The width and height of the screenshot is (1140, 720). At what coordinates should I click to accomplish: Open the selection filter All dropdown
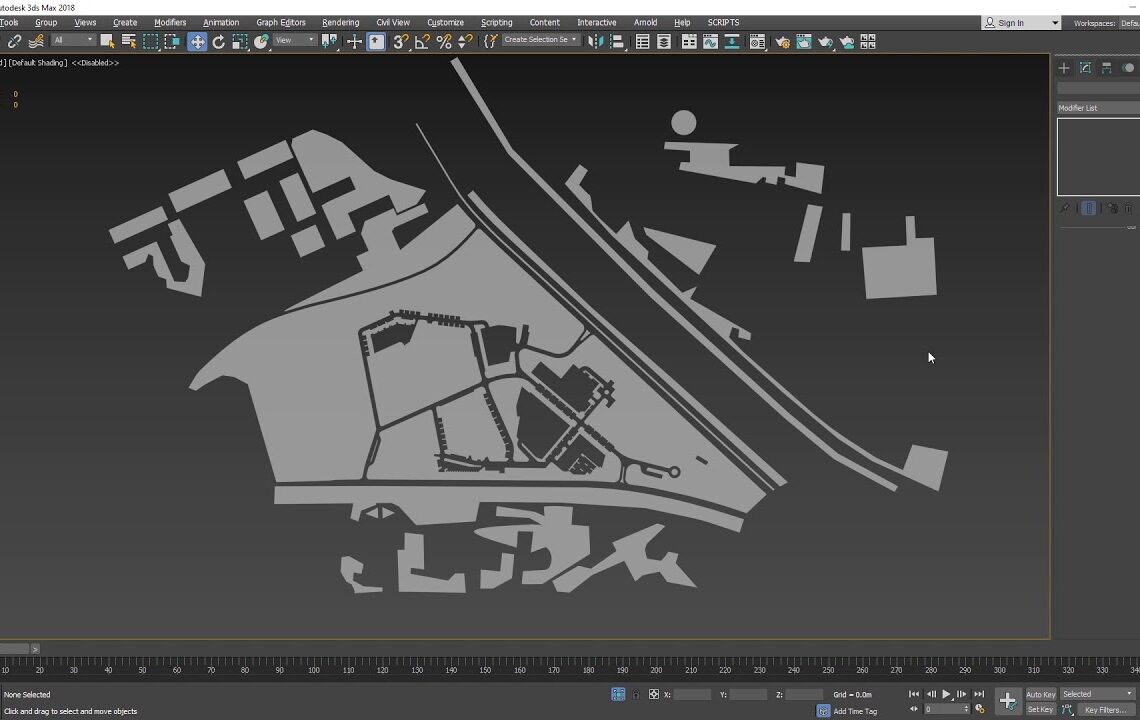(x=73, y=41)
